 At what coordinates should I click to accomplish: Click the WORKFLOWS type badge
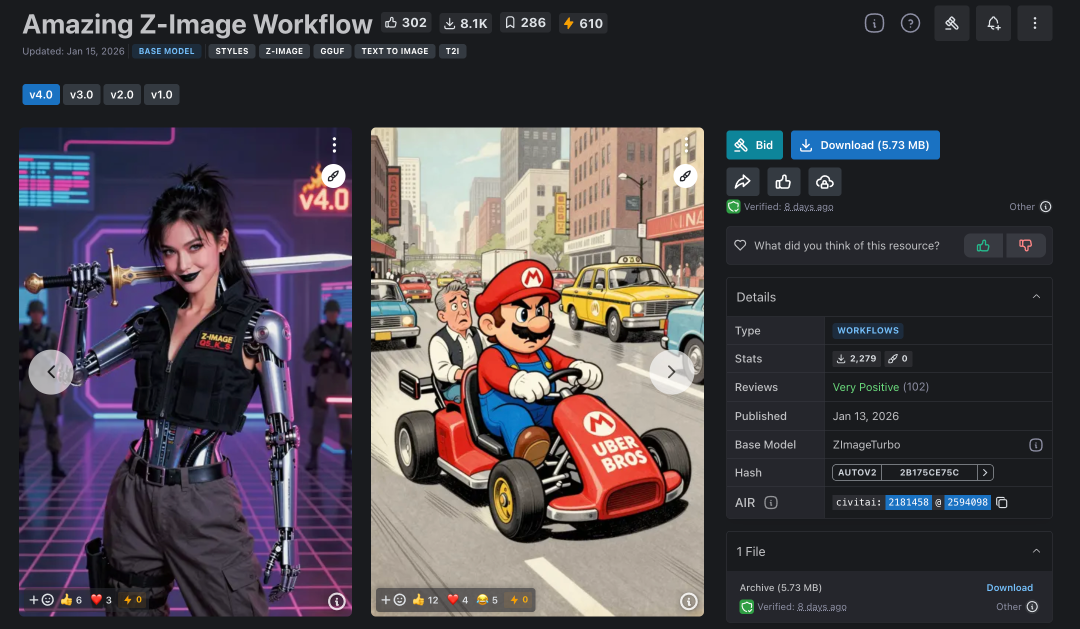(x=868, y=331)
